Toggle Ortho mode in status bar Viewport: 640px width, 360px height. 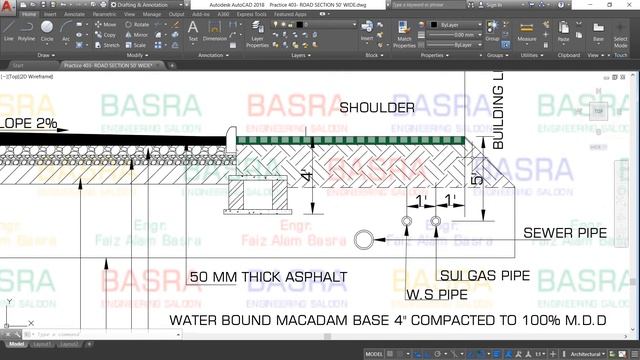pos(428,354)
